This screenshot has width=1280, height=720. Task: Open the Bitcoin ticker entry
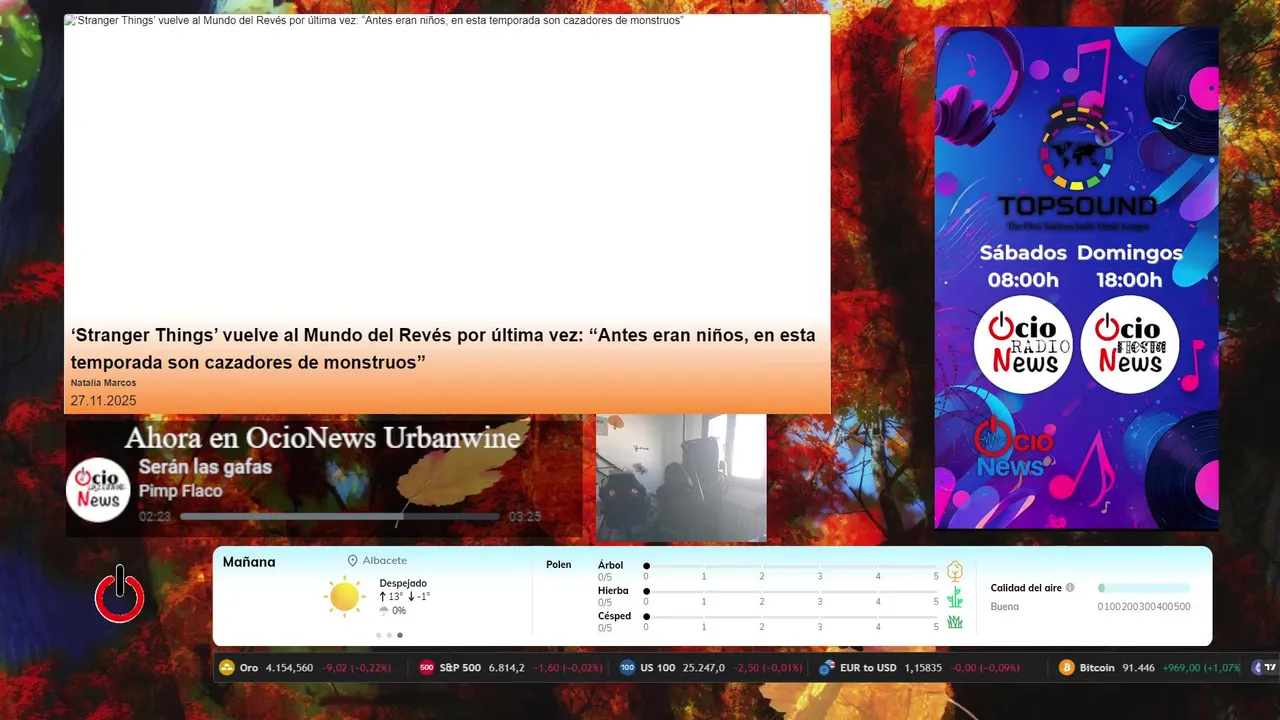(x=1150, y=667)
